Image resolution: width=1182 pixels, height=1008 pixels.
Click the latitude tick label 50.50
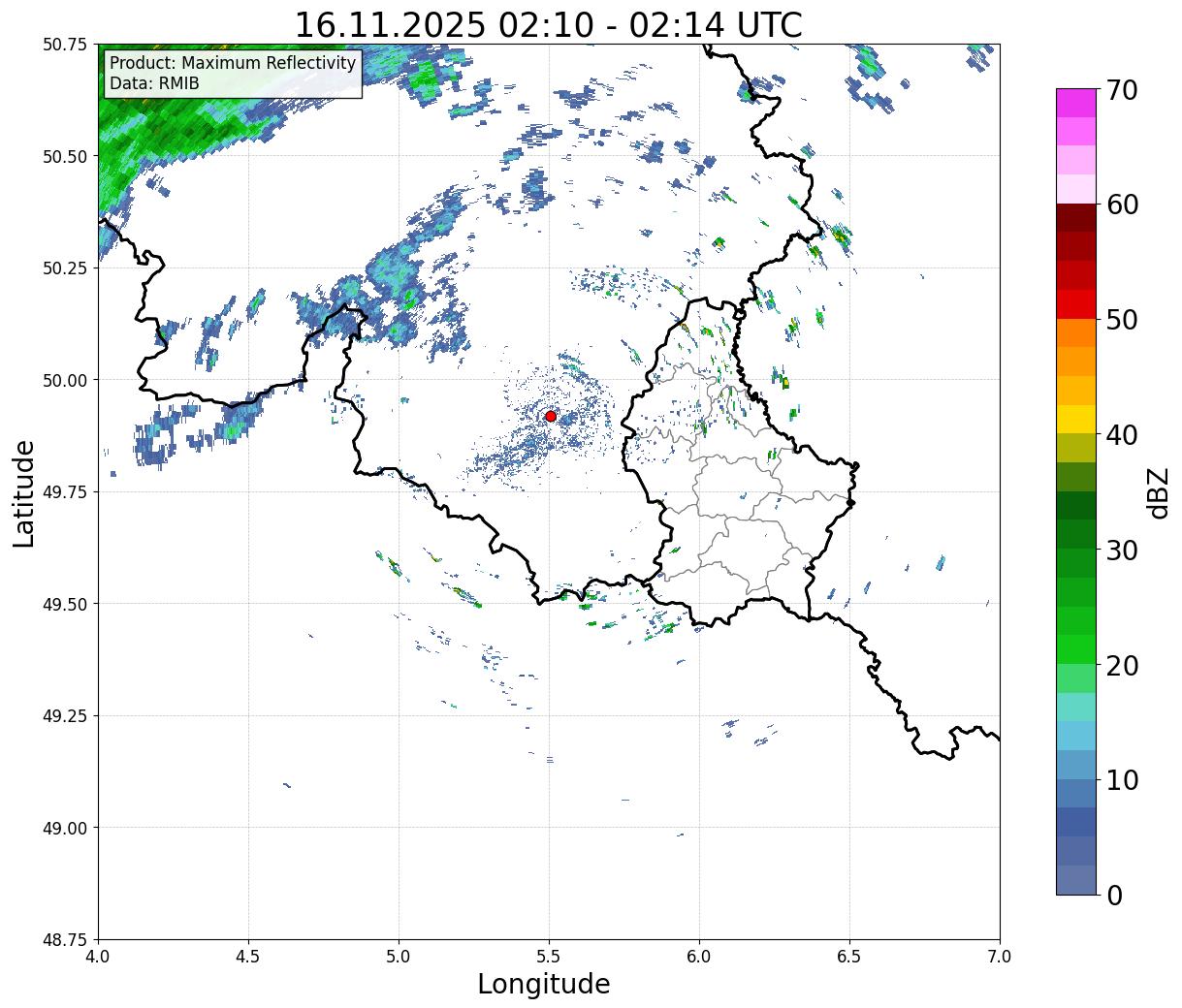65,156
